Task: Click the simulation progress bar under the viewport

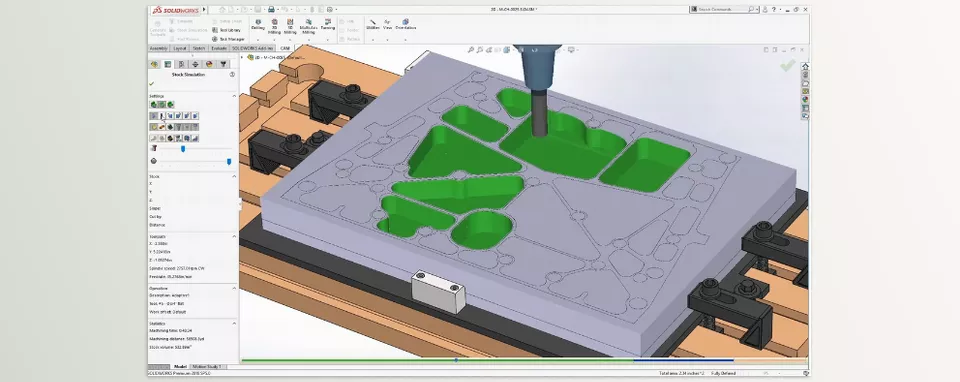Action: pos(524,360)
